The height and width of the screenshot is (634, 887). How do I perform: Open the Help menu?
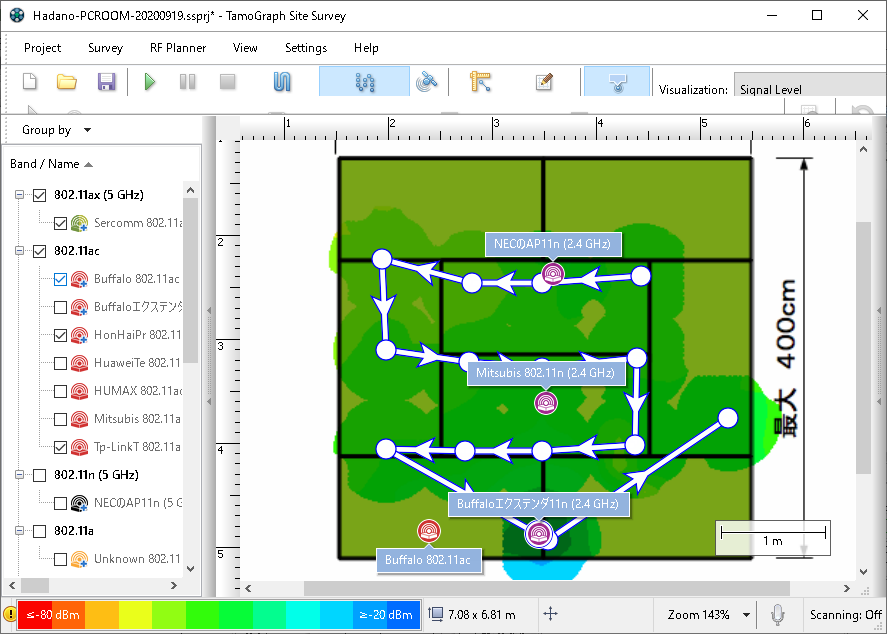[366, 48]
